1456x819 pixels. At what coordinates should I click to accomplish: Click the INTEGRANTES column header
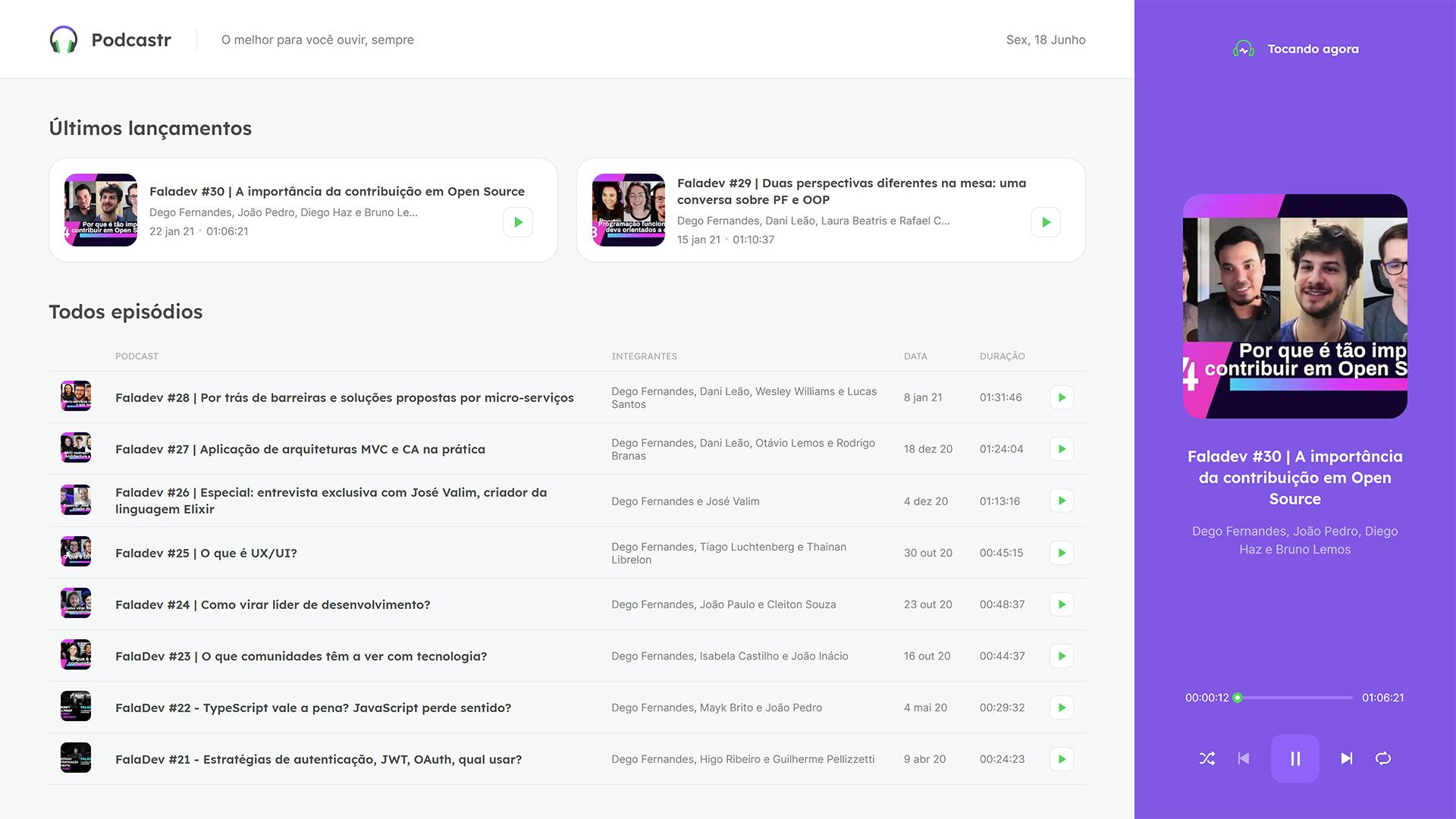tap(645, 356)
